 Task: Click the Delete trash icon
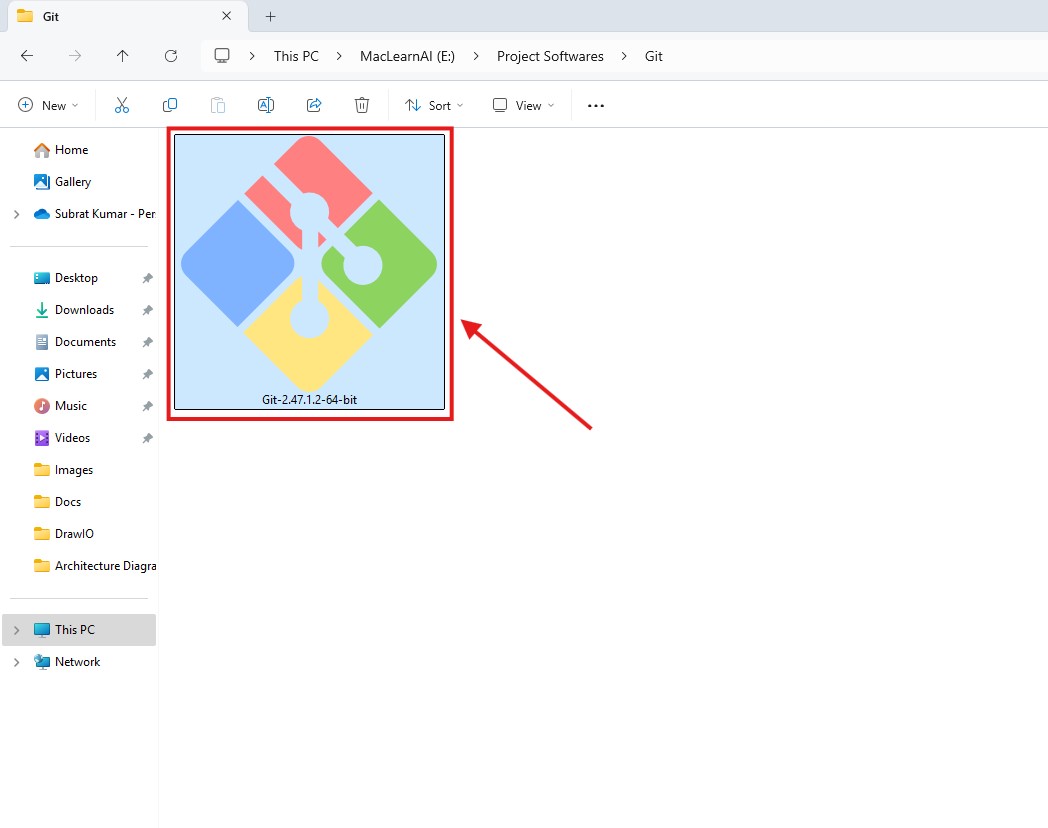pyautogui.click(x=362, y=105)
